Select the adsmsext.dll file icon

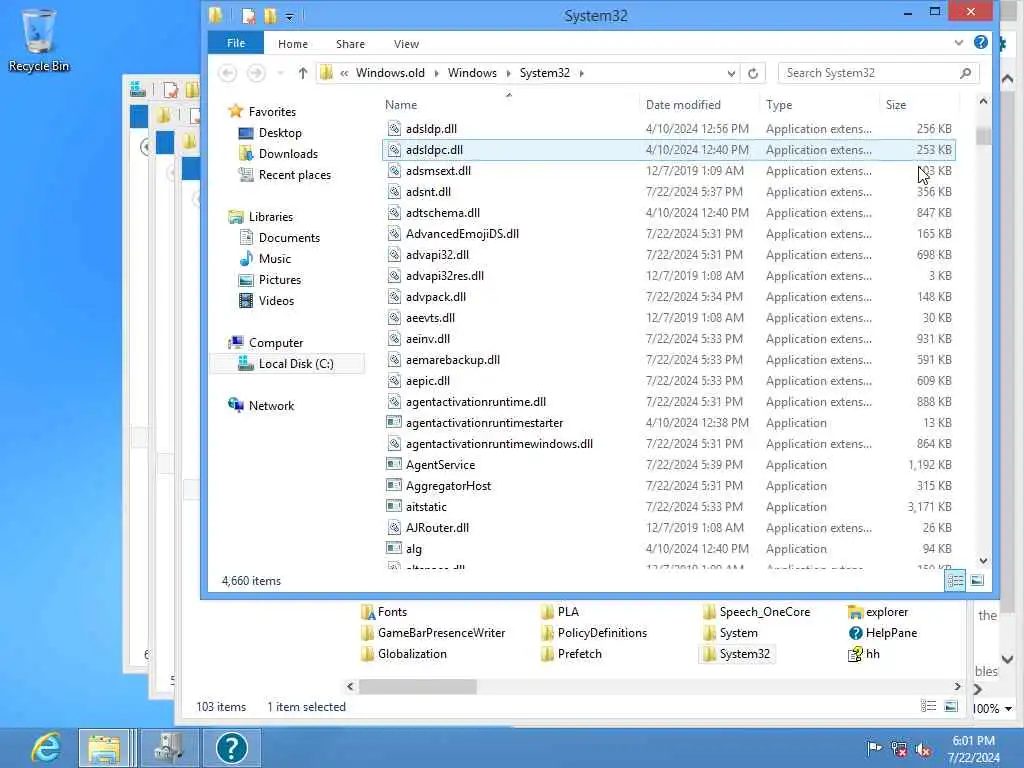tap(394, 170)
